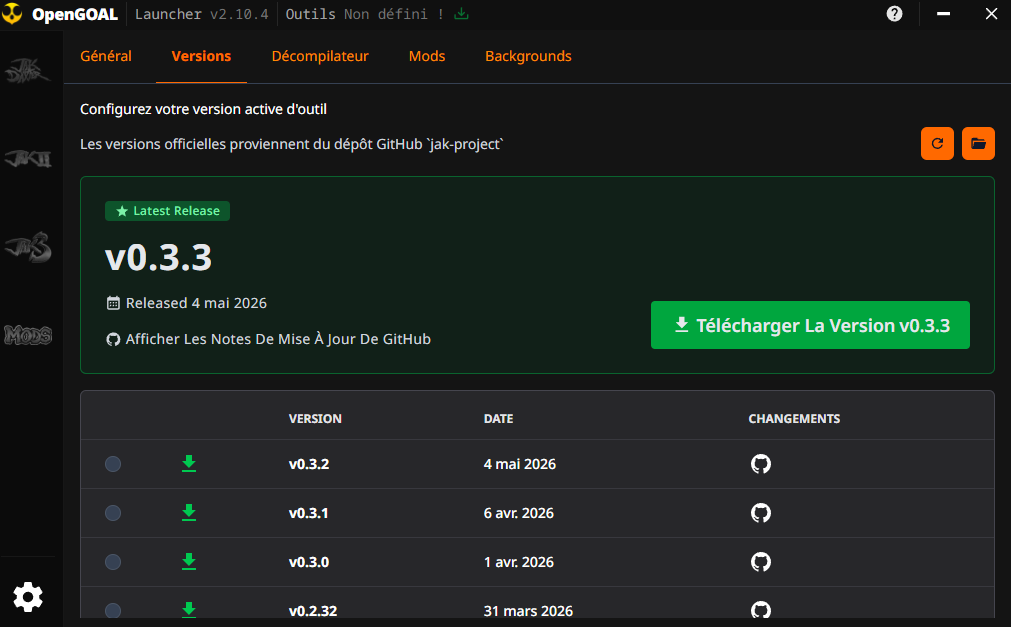Switch to the Général tab
The image size is (1011, 627).
coord(106,56)
